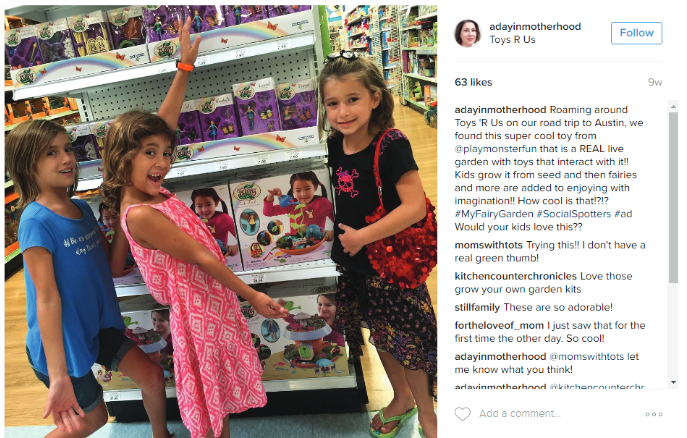The image size is (687, 438).
Task: Open the Toys R Us location link
Action: [512, 40]
